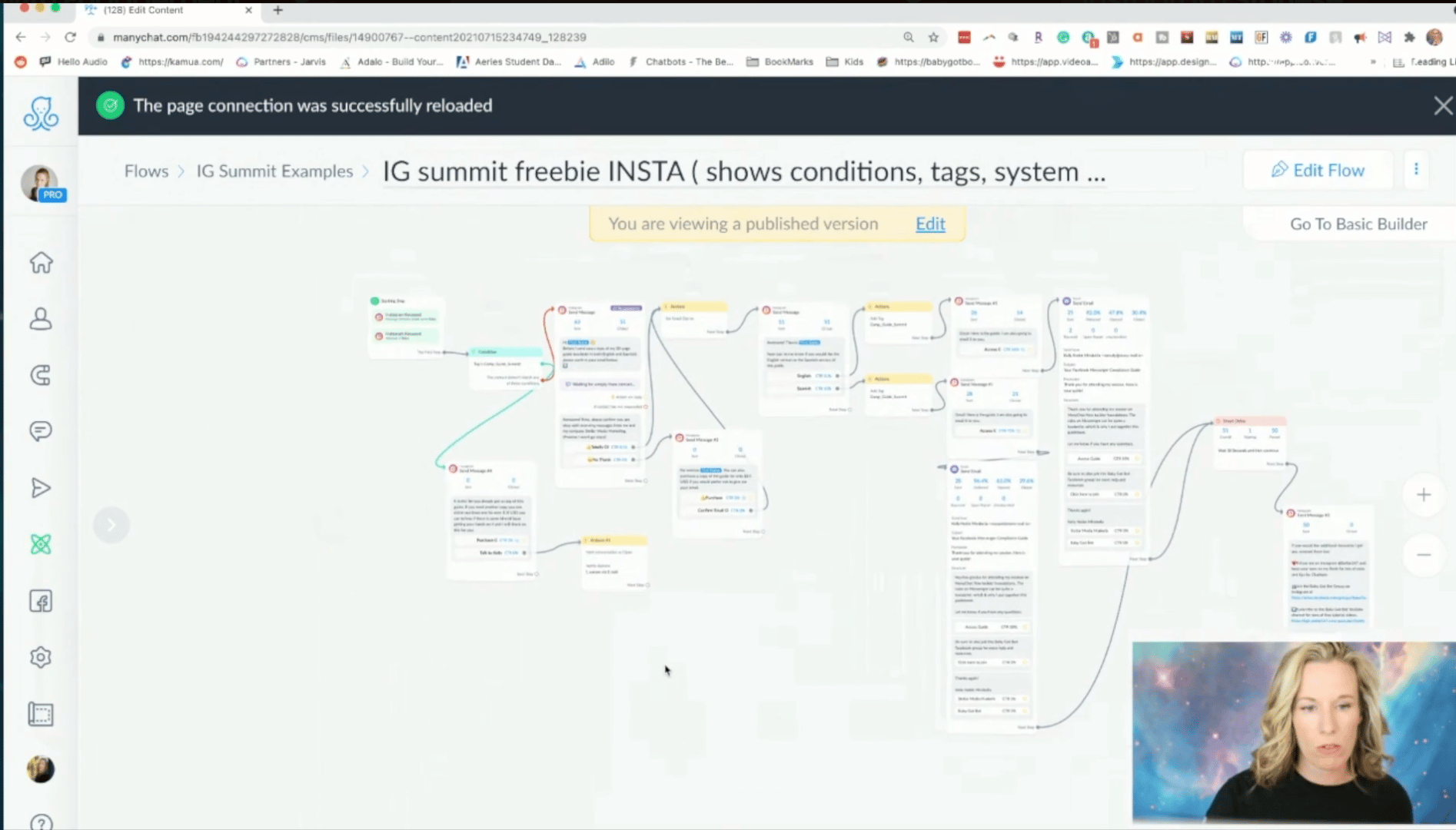The height and width of the screenshot is (830, 1456).
Task: Open the Aeries Student Da bookmark
Action: [509, 61]
